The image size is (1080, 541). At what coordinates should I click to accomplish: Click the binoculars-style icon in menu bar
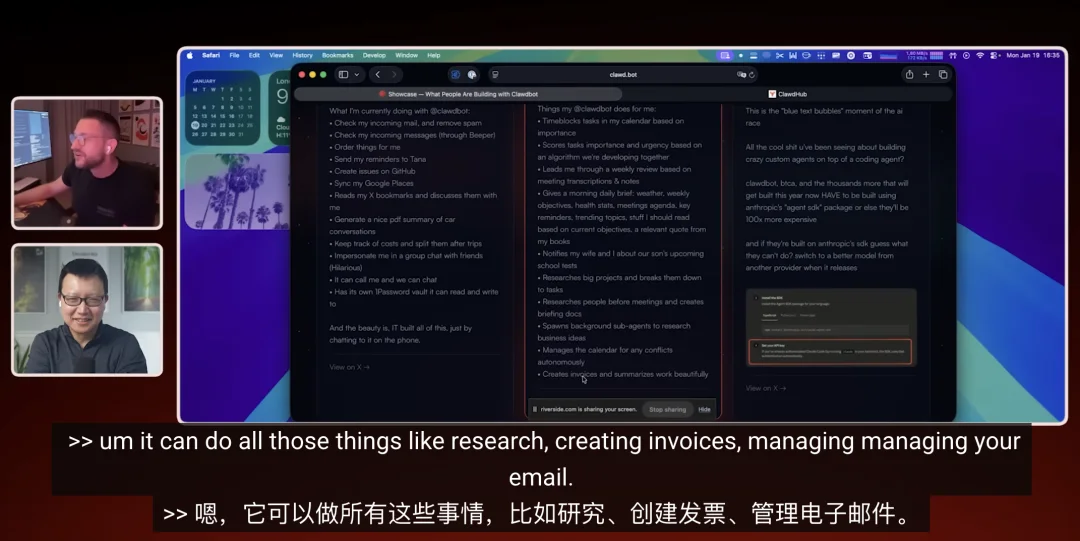953,55
